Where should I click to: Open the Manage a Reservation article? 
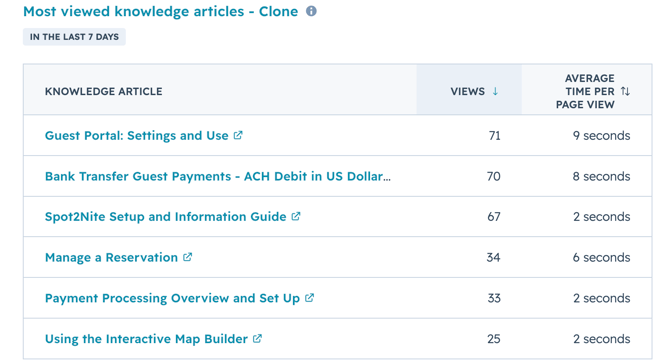[x=111, y=257]
